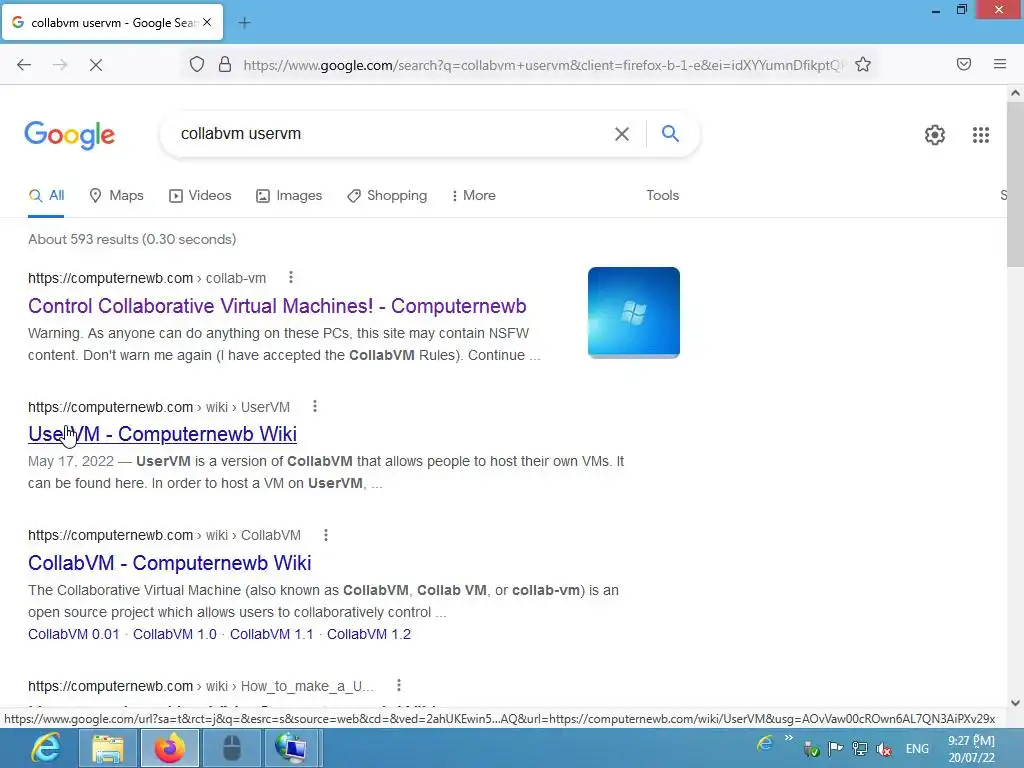Open Safely Remove Hardware tray icon
The height and width of the screenshot is (768, 1024).
tap(811, 749)
